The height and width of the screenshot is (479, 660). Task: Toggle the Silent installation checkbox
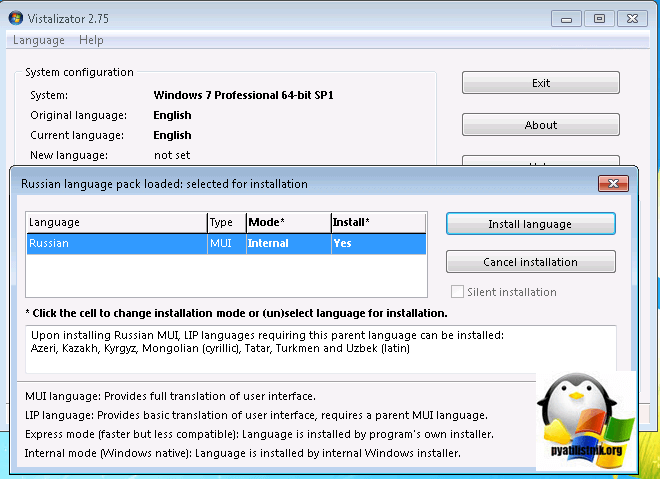[457, 292]
